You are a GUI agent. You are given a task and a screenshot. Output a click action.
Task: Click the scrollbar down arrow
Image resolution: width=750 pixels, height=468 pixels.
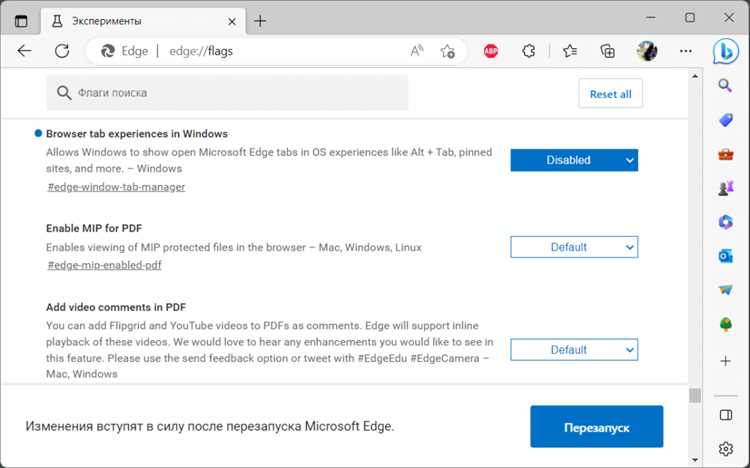click(695, 460)
